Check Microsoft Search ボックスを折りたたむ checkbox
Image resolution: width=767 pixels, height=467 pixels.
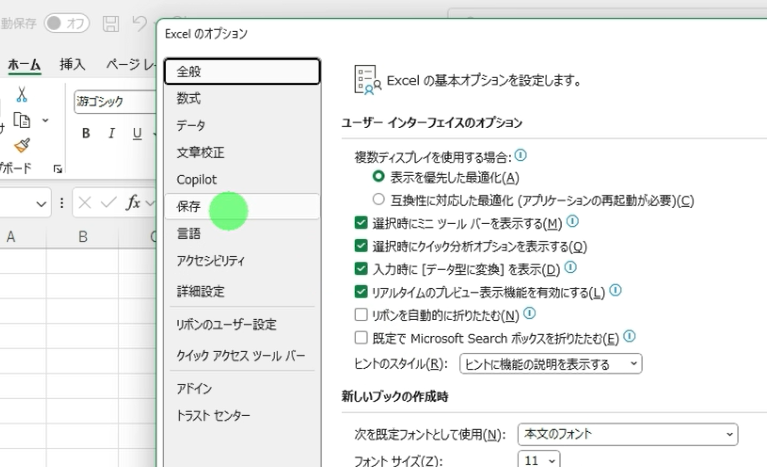tap(361, 337)
